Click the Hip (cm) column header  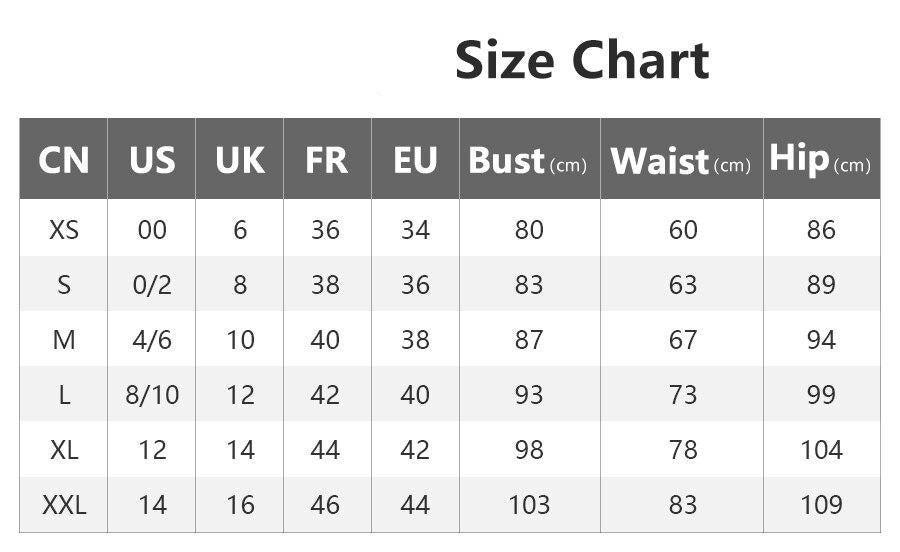coord(820,160)
